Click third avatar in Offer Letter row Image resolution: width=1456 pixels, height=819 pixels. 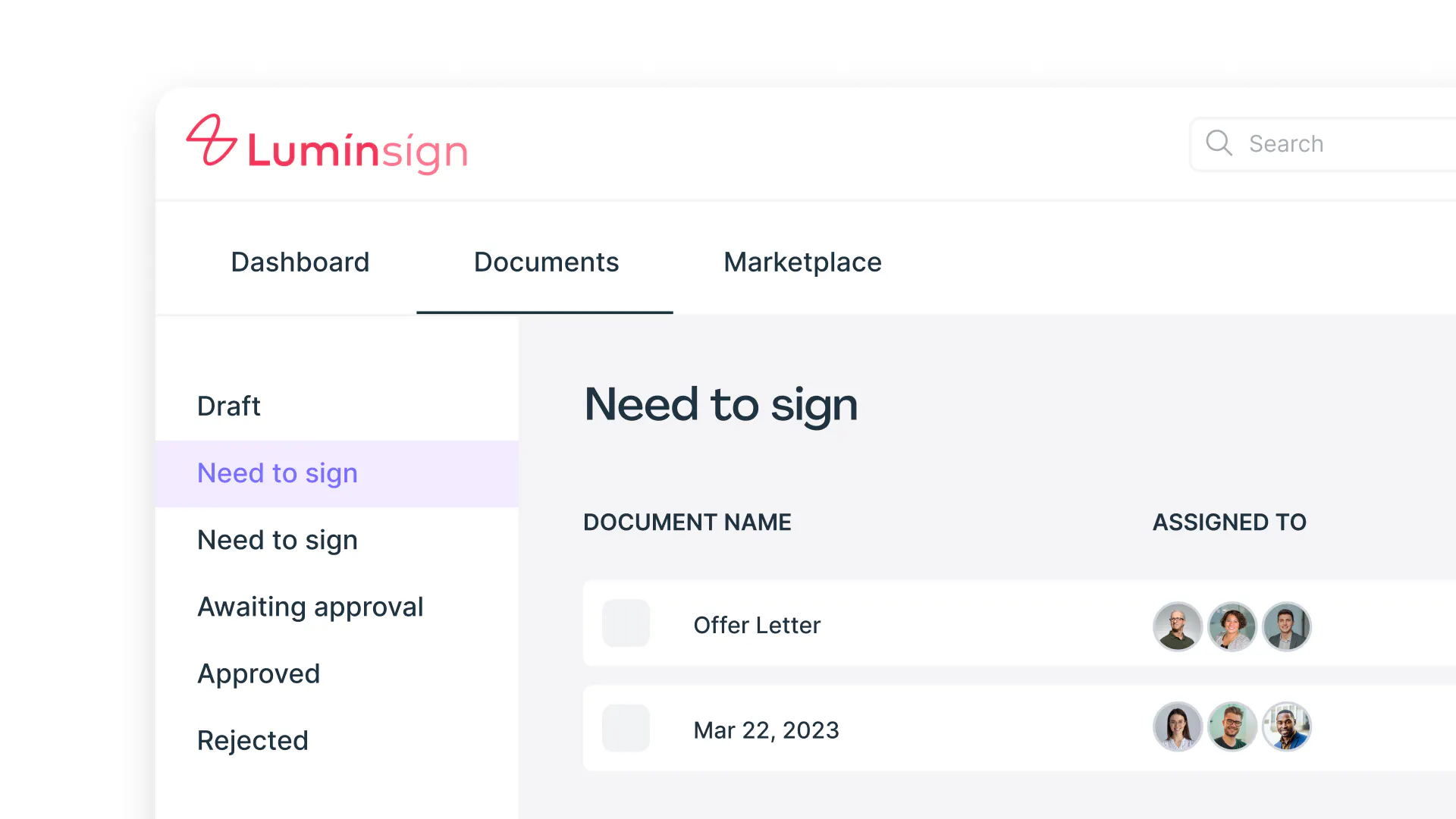coord(1286,626)
